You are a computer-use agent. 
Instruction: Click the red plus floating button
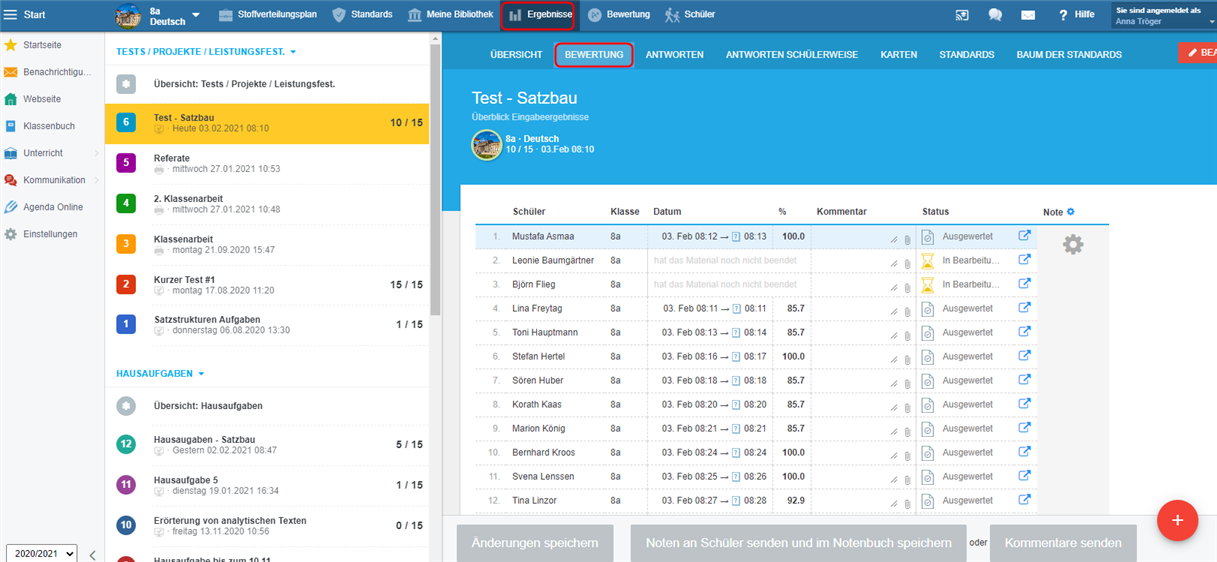click(x=1177, y=520)
